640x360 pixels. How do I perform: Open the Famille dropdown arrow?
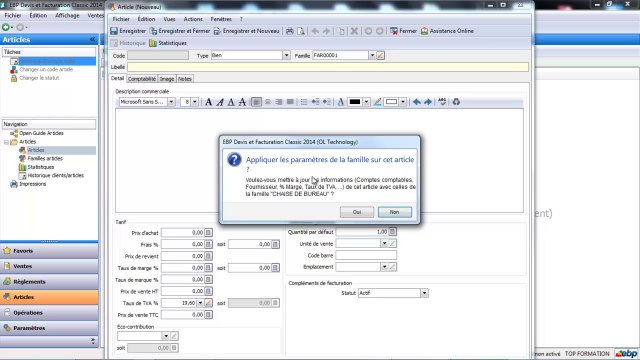click(372, 56)
